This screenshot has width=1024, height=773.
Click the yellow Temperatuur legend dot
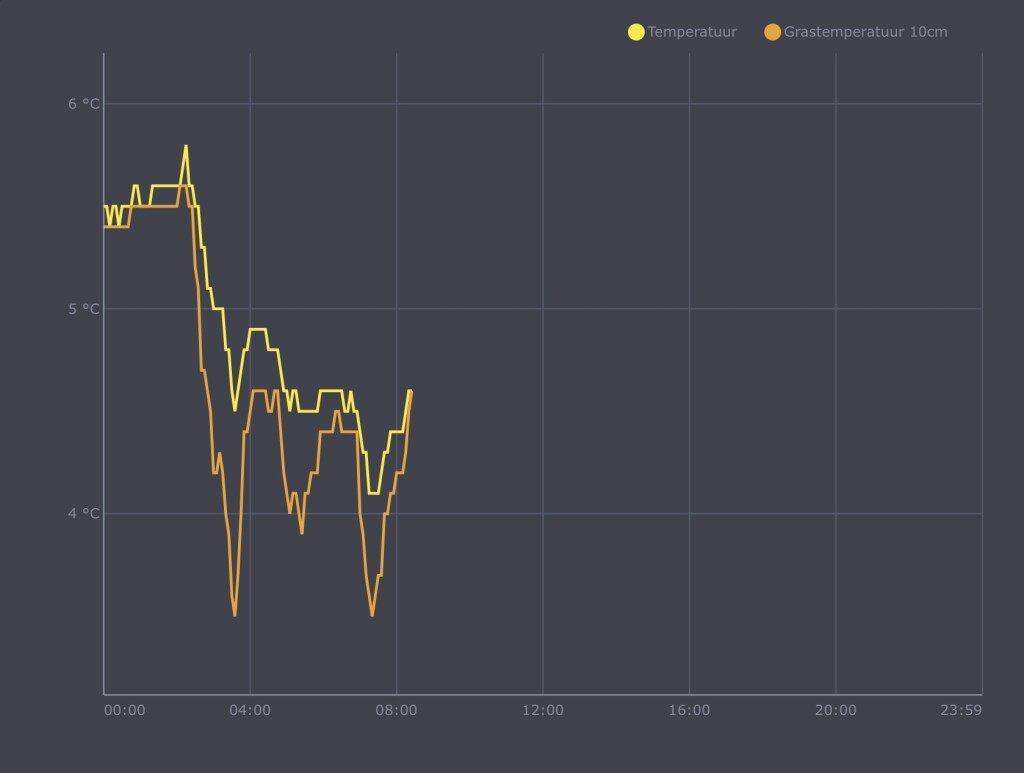click(636, 32)
